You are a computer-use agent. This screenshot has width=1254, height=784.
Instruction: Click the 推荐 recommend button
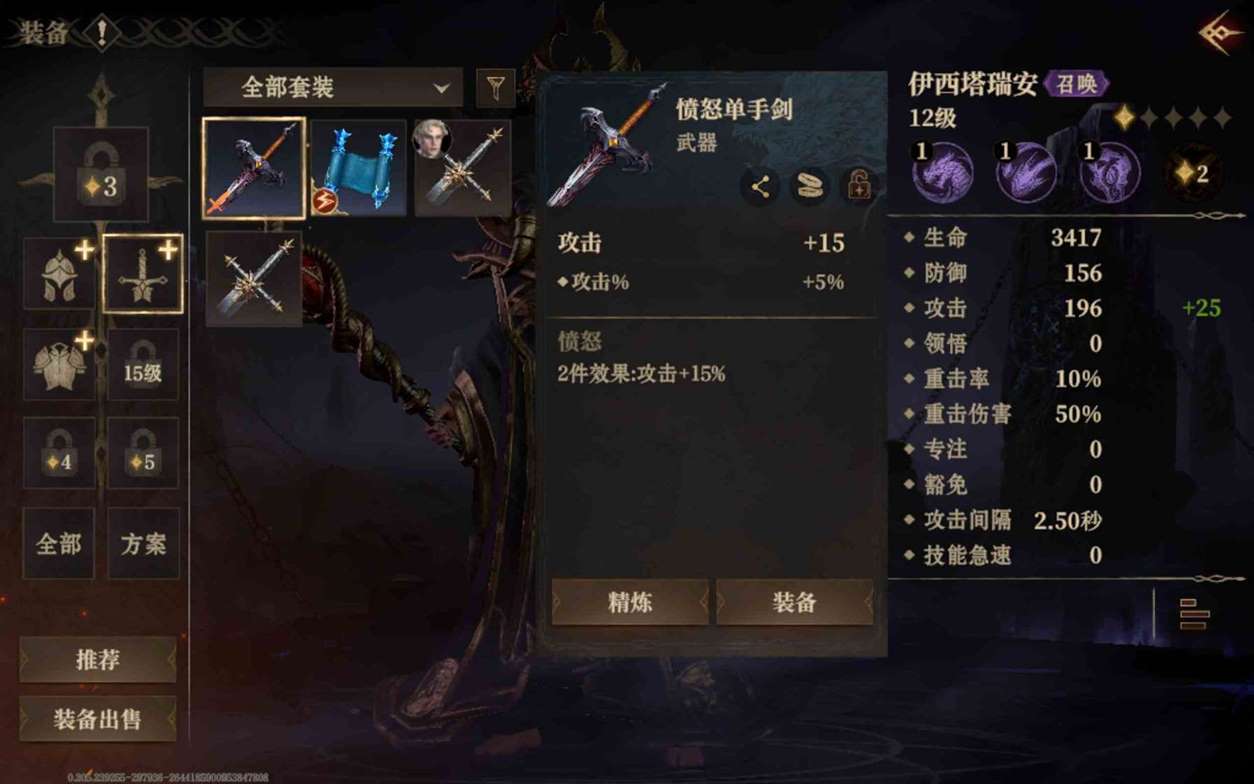coord(98,660)
